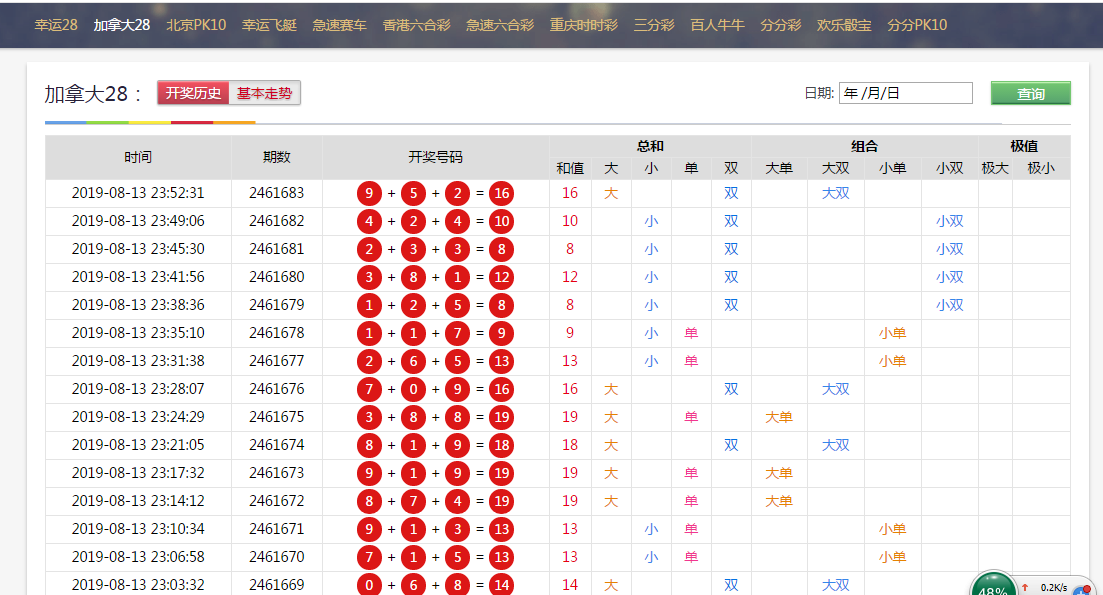Click red sum ball 10 in draw 2461682
The width and height of the screenshot is (1103, 595).
tap(501, 221)
